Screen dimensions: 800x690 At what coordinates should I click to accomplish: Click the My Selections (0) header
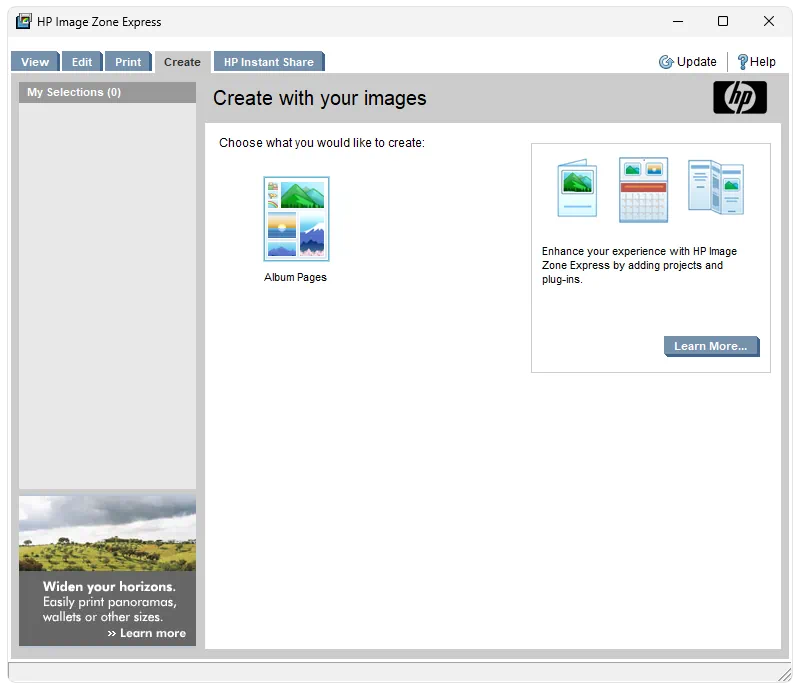tap(107, 92)
